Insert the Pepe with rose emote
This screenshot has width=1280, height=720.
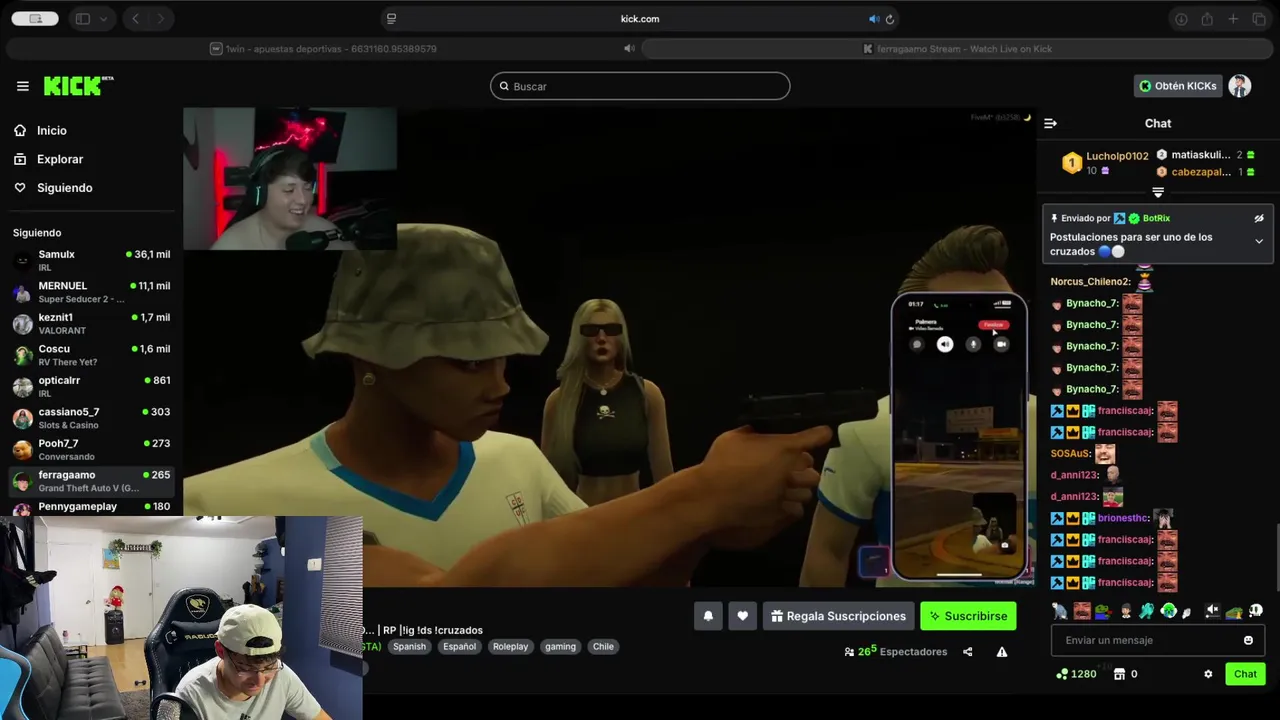tap(1103, 611)
